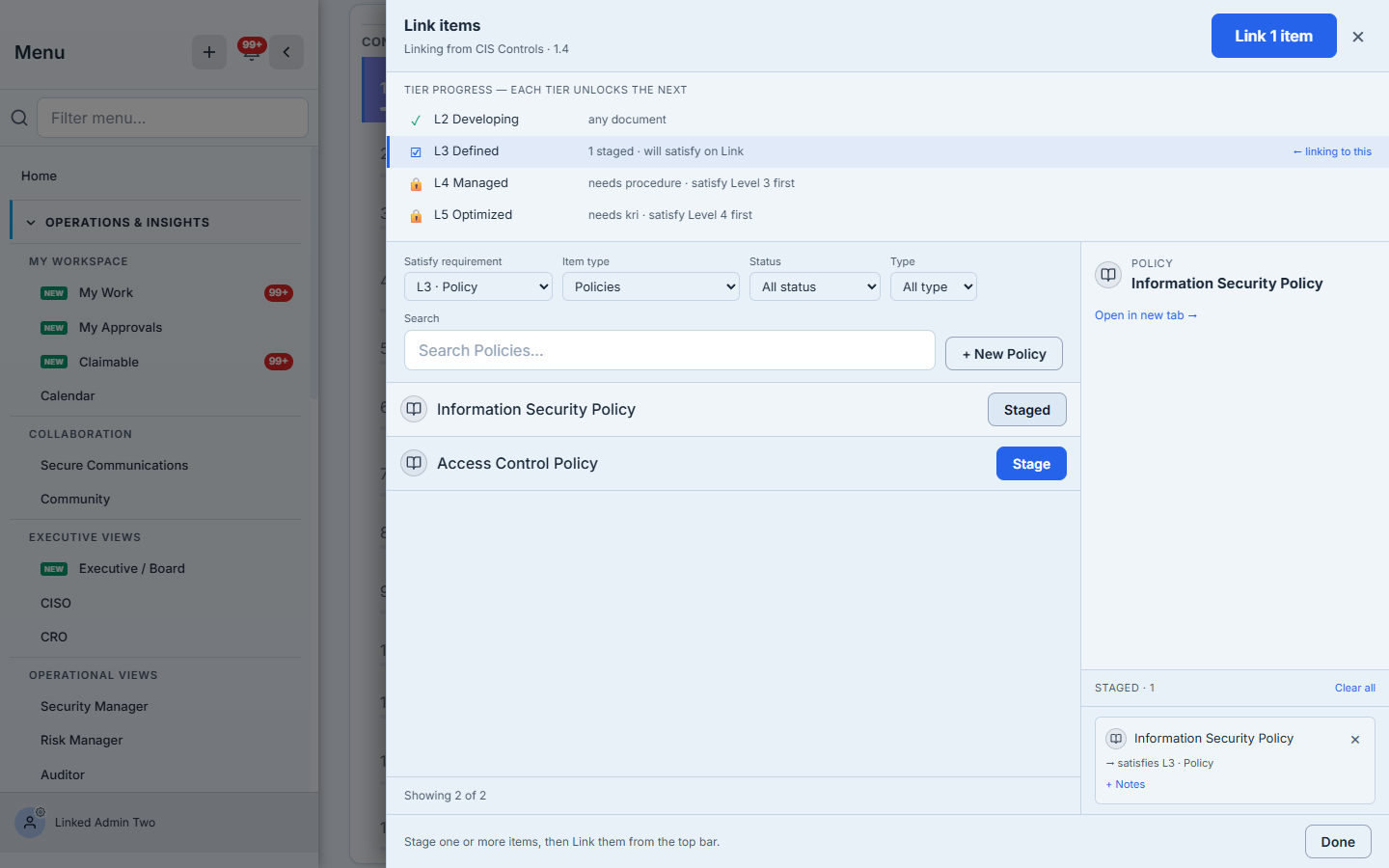The height and width of the screenshot is (868, 1389).
Task: Click the search magnifier icon beside Filter menu
Action: tap(19, 118)
